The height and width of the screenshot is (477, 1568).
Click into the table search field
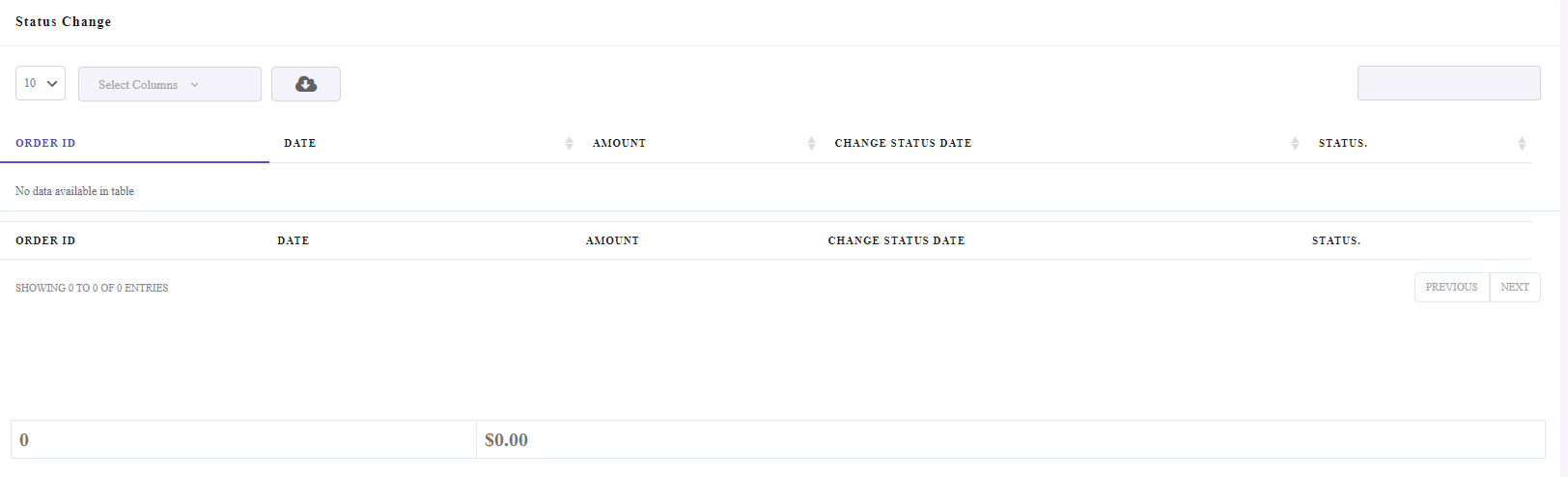(1448, 83)
